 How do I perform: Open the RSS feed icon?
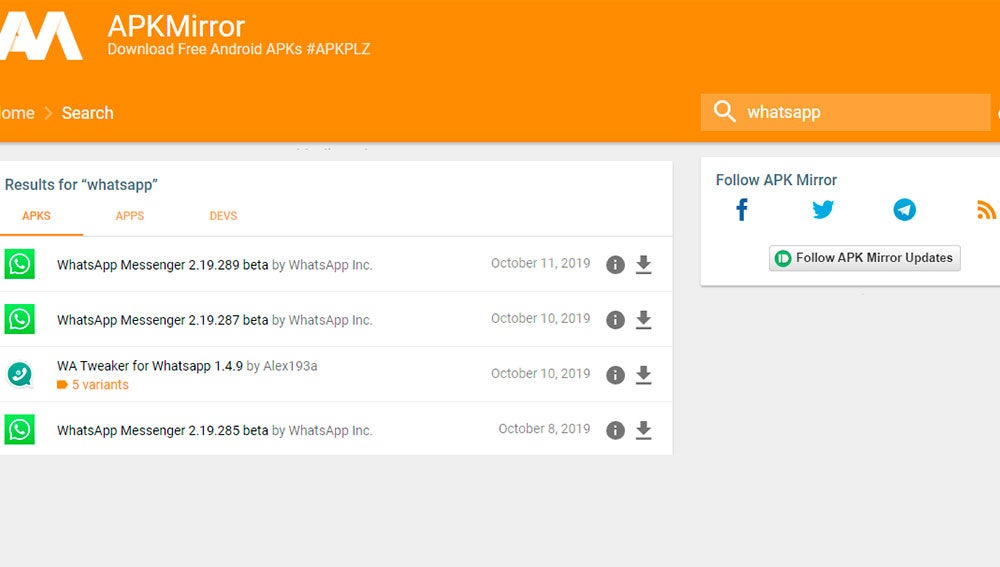(987, 209)
